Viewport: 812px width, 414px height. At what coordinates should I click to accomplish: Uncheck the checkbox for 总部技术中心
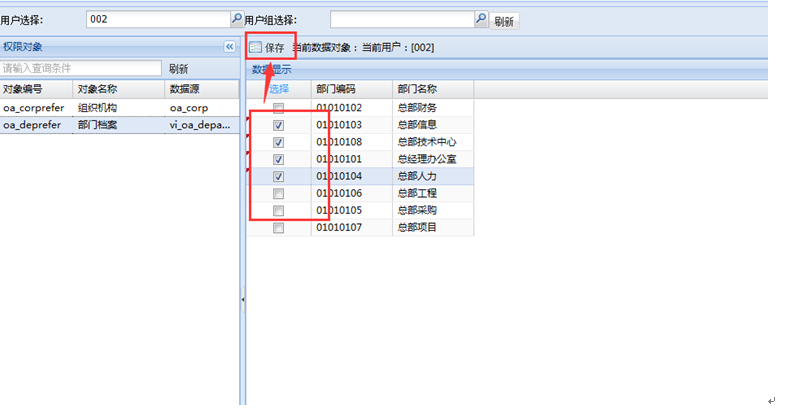[x=279, y=142]
